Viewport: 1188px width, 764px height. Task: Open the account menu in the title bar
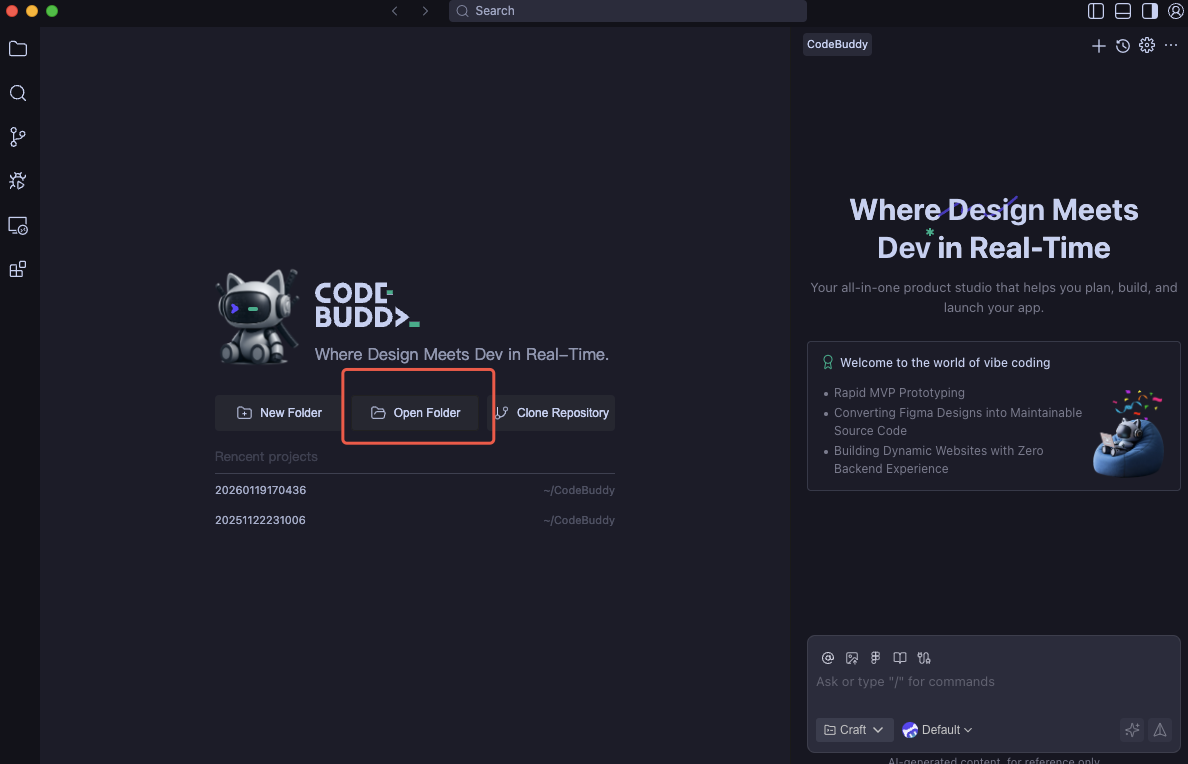coord(1175,10)
